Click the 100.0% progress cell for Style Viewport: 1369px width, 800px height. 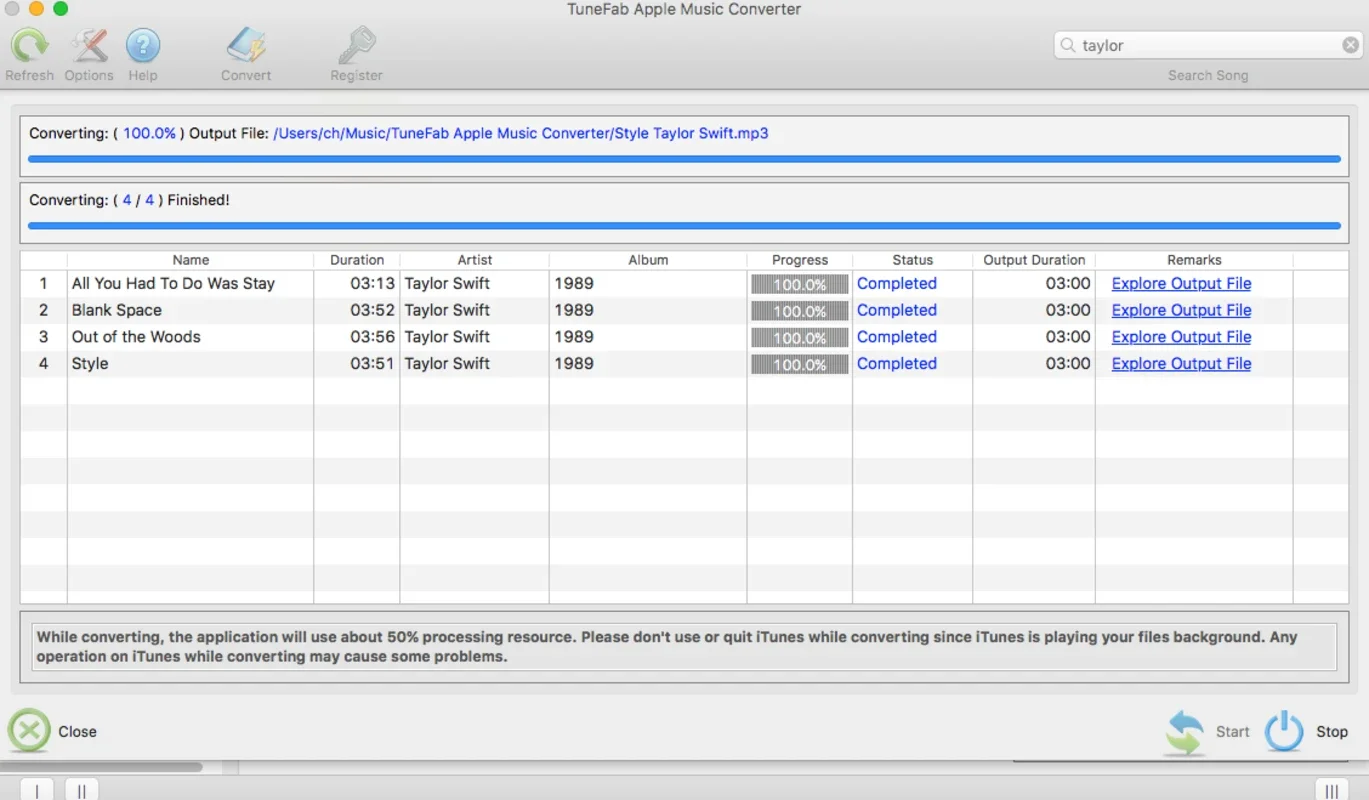point(800,364)
